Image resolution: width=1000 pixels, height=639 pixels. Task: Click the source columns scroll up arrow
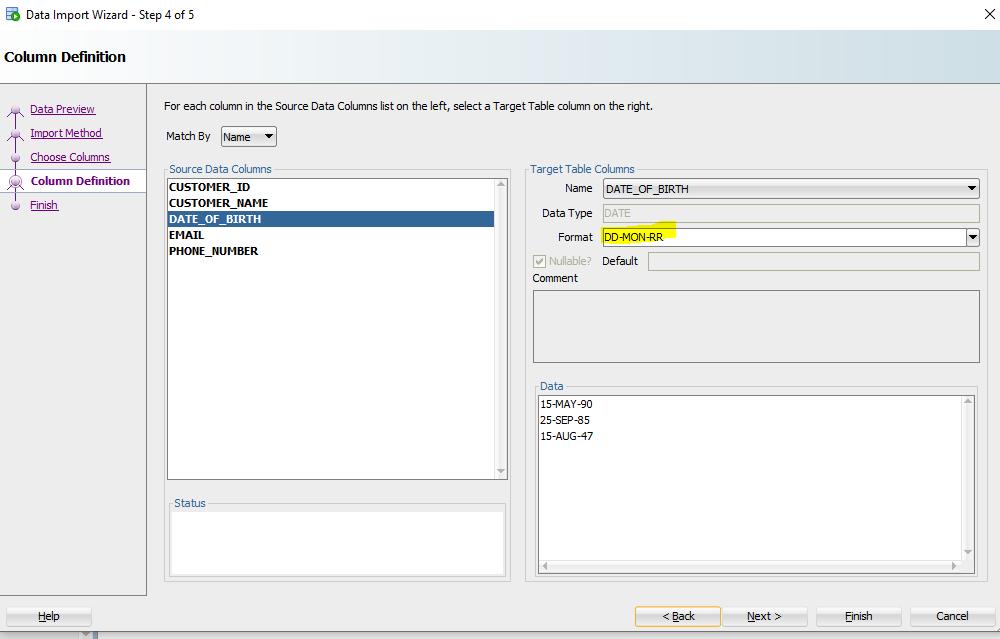[x=501, y=185]
